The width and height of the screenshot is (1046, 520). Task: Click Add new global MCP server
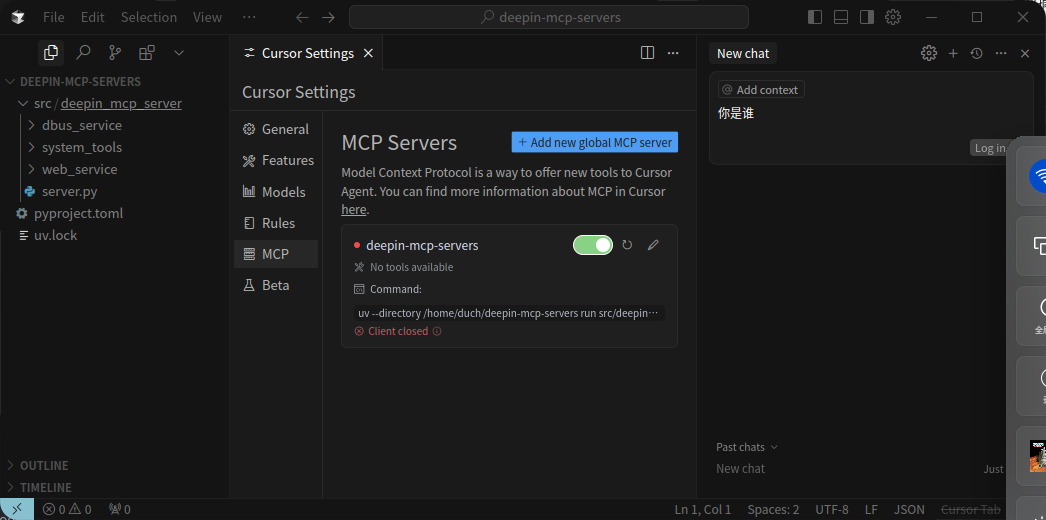(595, 142)
